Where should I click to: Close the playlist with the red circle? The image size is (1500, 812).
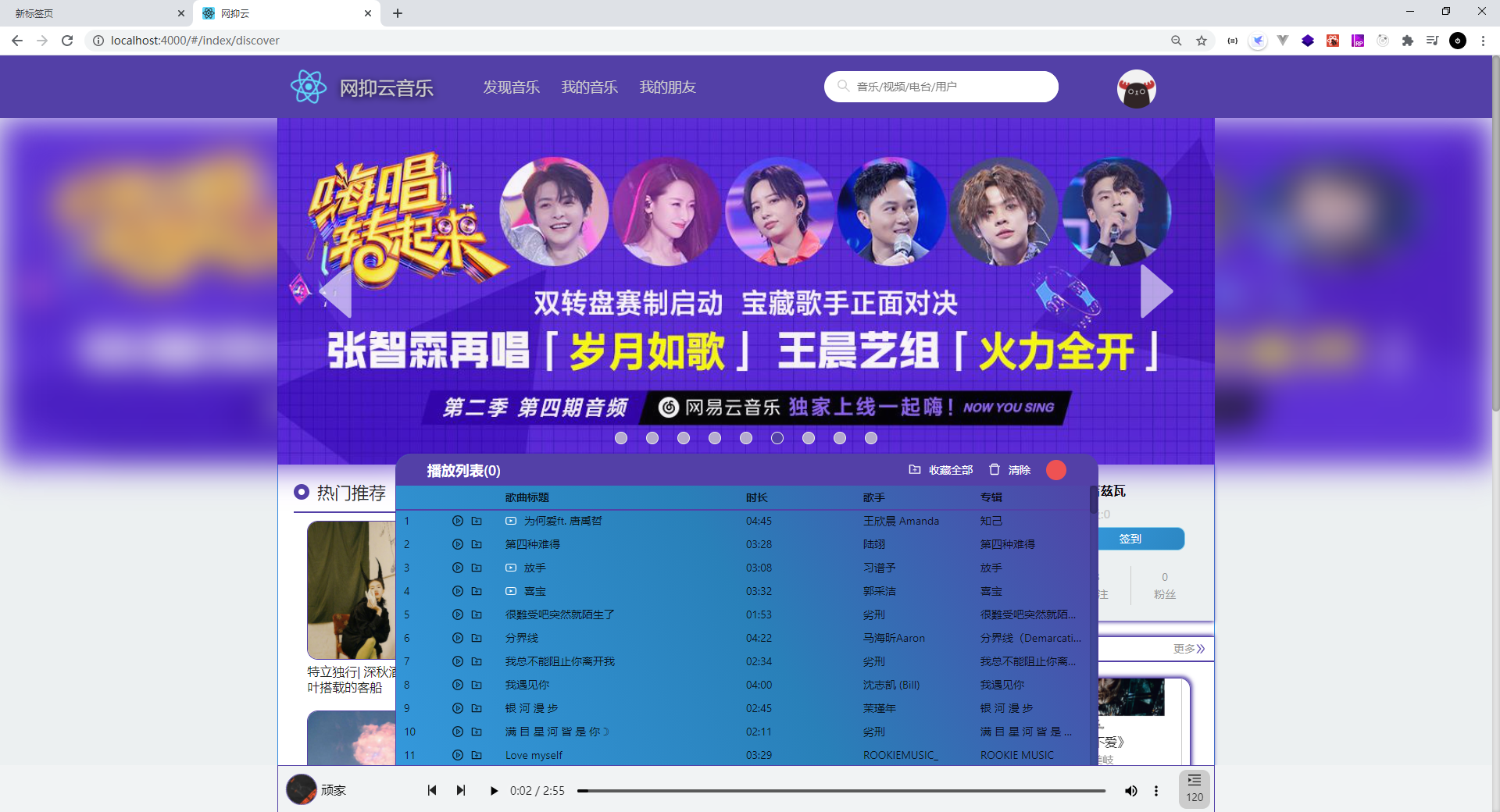pos(1056,470)
